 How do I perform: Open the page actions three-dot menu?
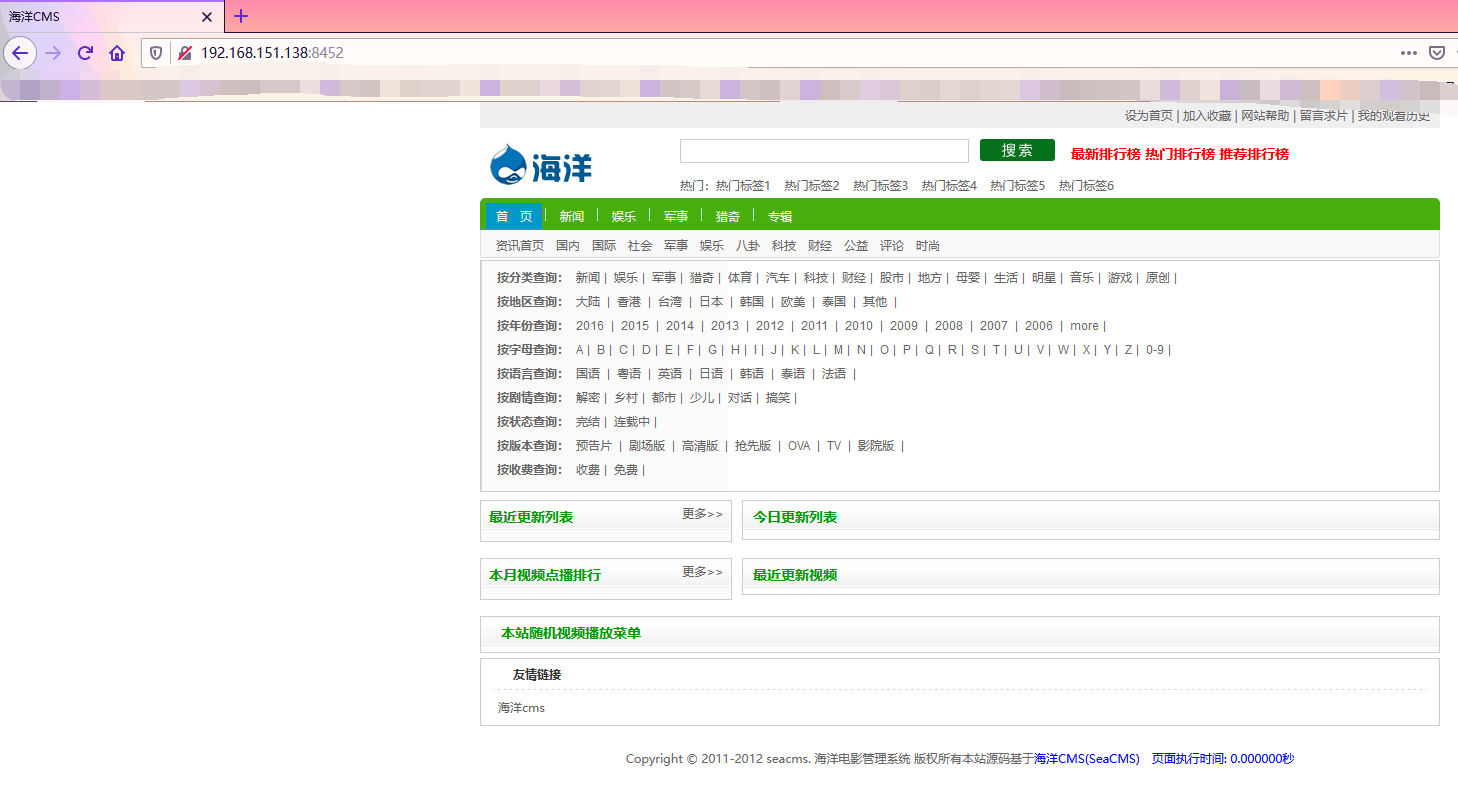point(1408,53)
